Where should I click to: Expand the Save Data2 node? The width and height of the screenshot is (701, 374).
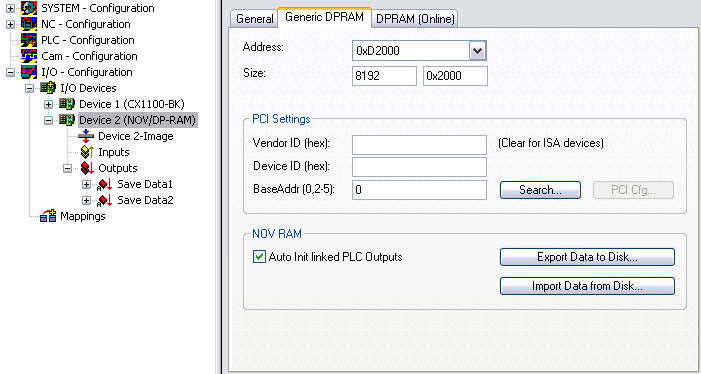point(86,201)
